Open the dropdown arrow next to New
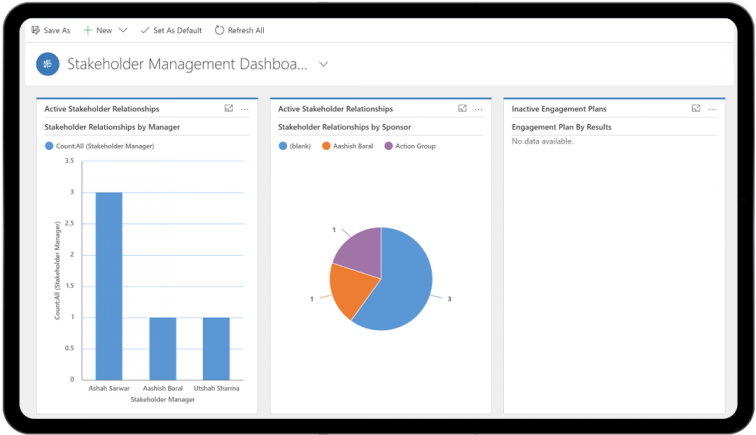The image size is (756, 435). tap(122, 31)
